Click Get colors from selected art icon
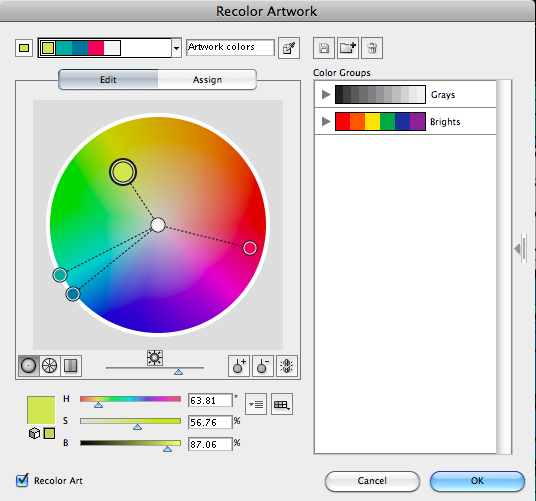The height and width of the screenshot is (501, 536). (x=289, y=48)
